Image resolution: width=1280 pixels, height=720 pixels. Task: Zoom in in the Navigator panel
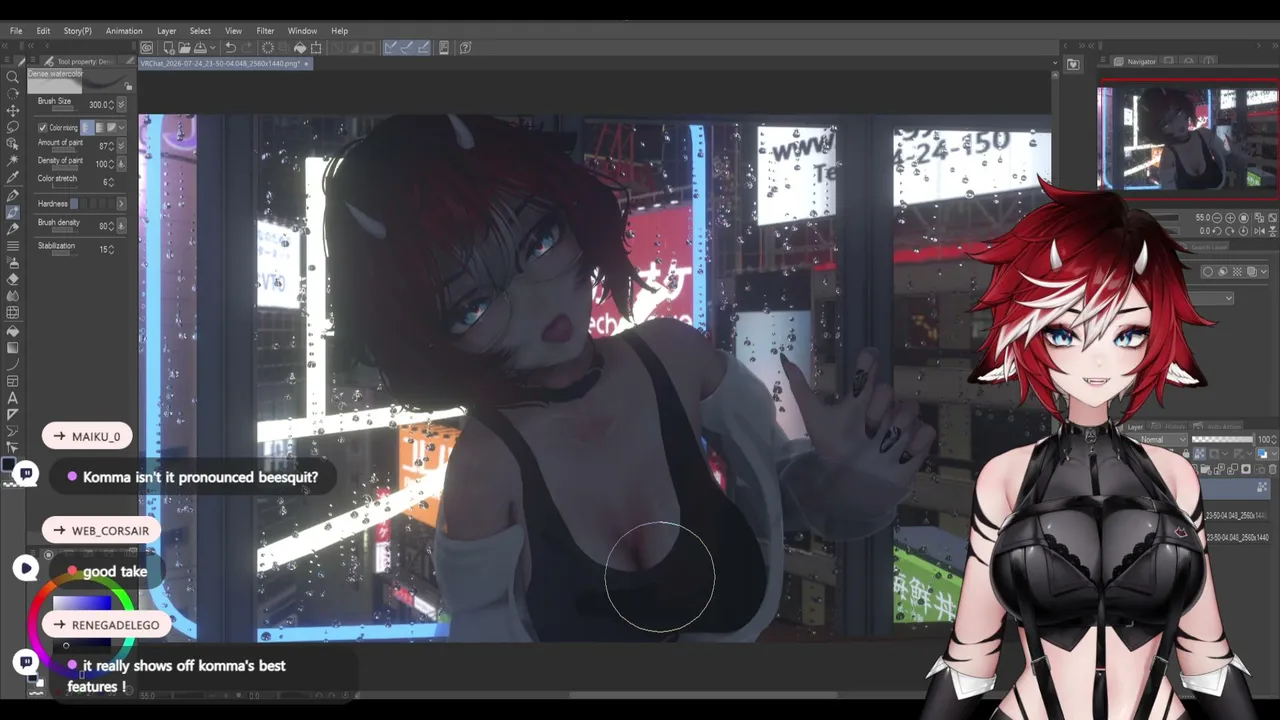(x=1231, y=217)
